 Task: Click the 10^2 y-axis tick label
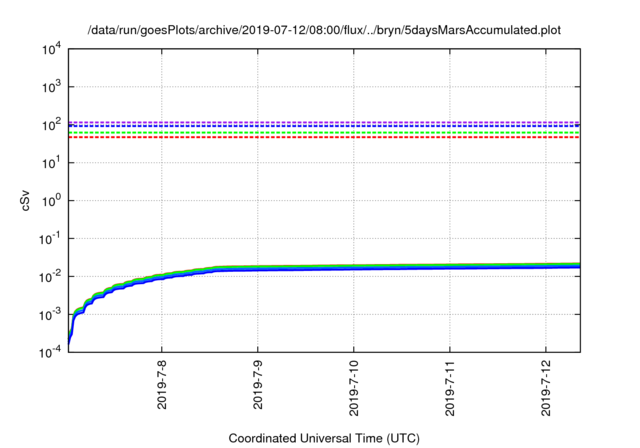tap(51, 125)
